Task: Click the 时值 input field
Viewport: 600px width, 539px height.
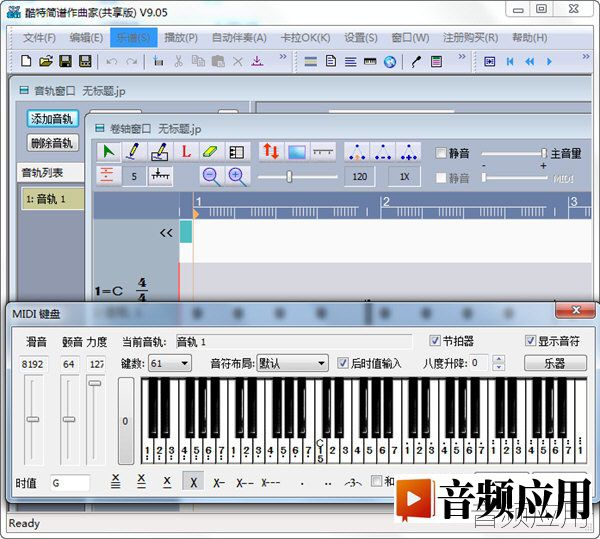Action: pyautogui.click(x=70, y=483)
